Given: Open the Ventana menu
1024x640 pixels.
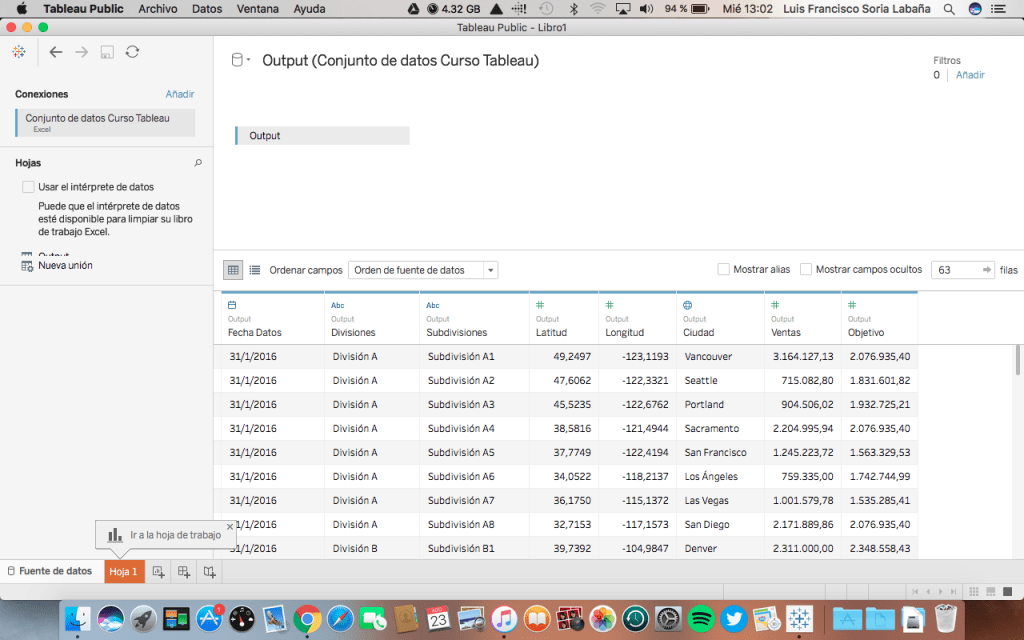Looking at the screenshot, I should click(257, 9).
